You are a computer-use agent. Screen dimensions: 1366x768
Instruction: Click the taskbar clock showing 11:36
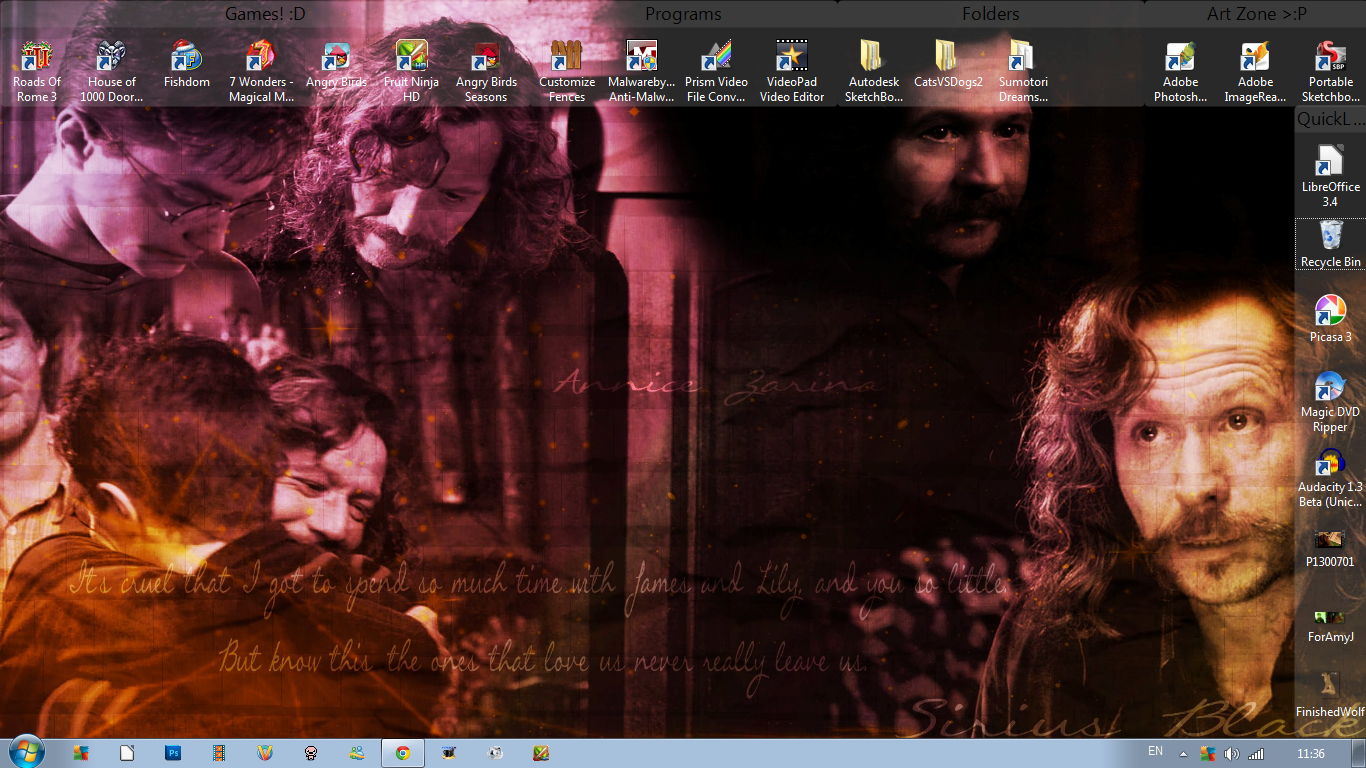[x=1310, y=753]
